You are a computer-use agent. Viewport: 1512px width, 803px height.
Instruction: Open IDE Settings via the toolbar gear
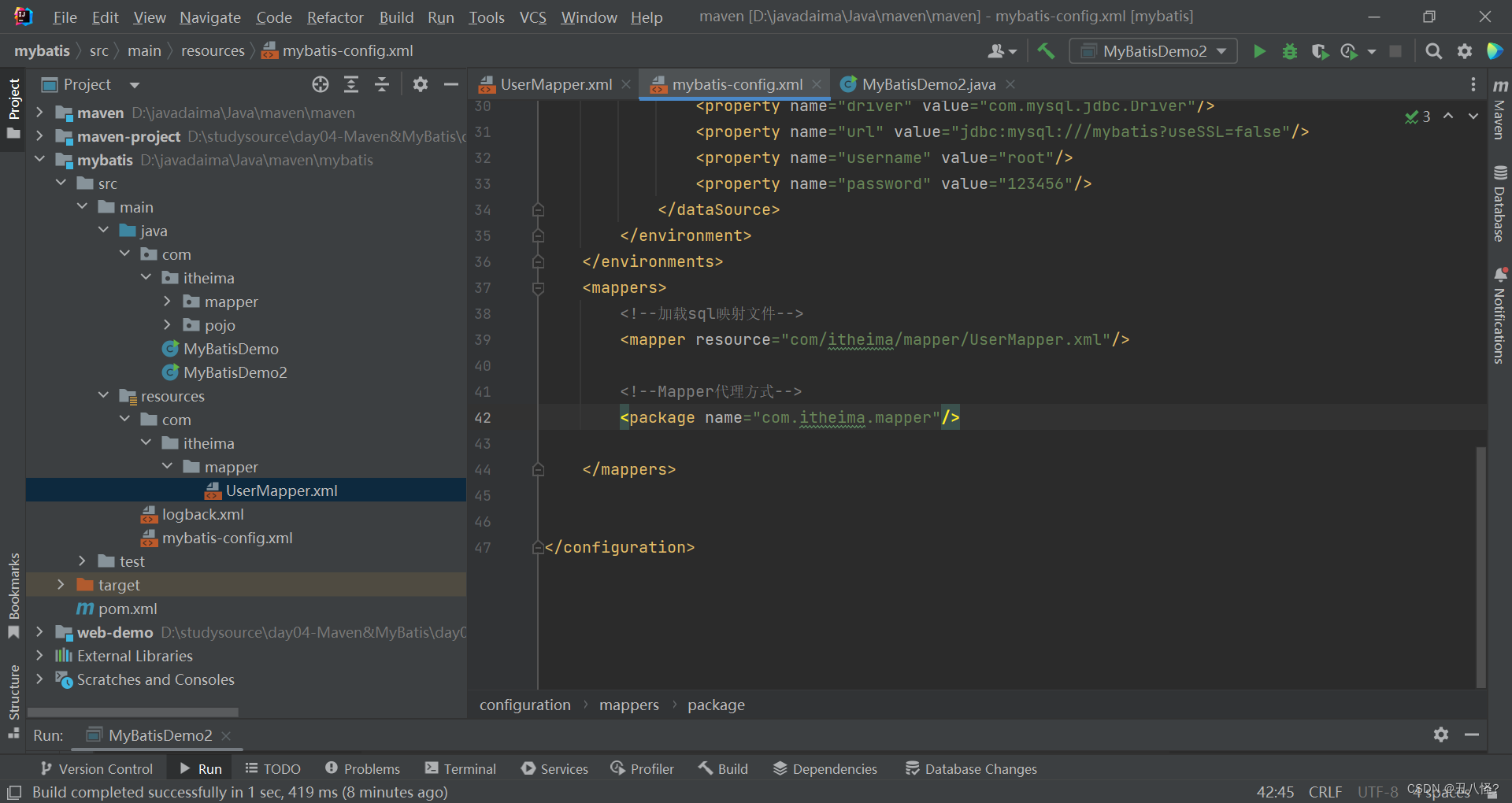point(1465,50)
